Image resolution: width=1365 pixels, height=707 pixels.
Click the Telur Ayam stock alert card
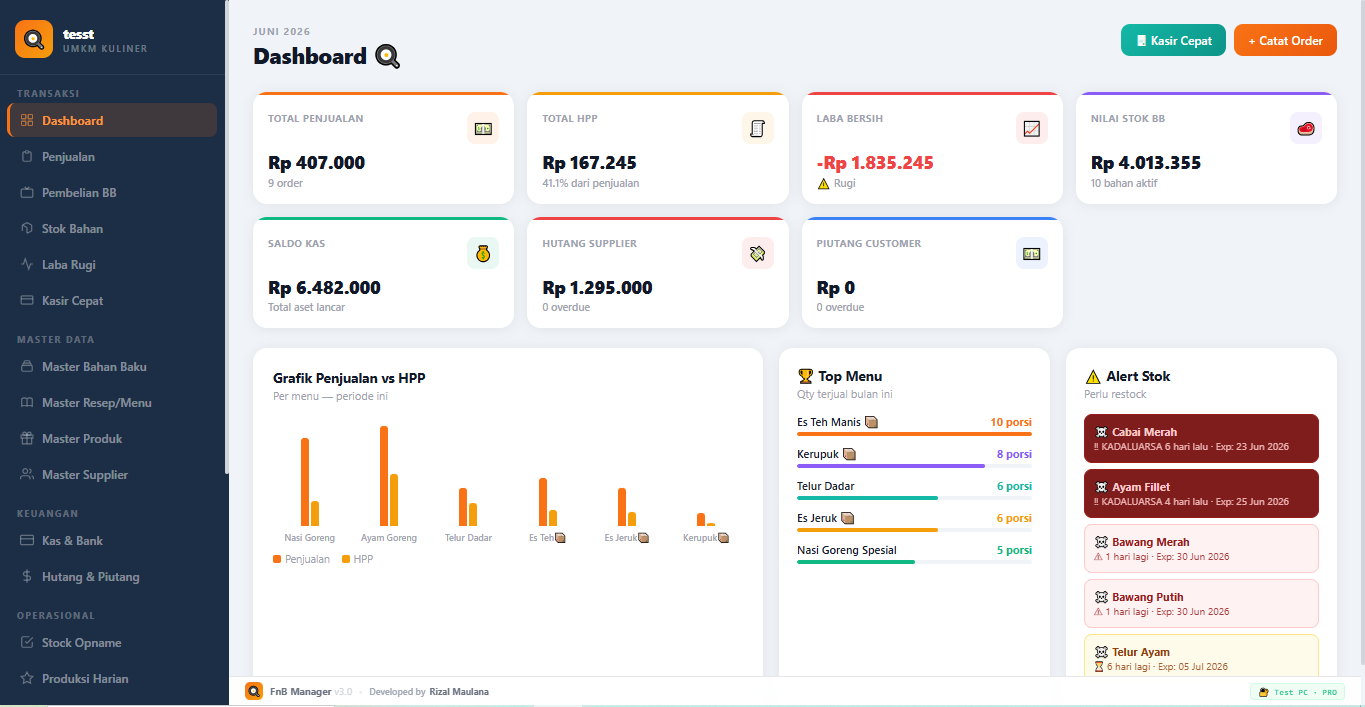[1201, 655]
